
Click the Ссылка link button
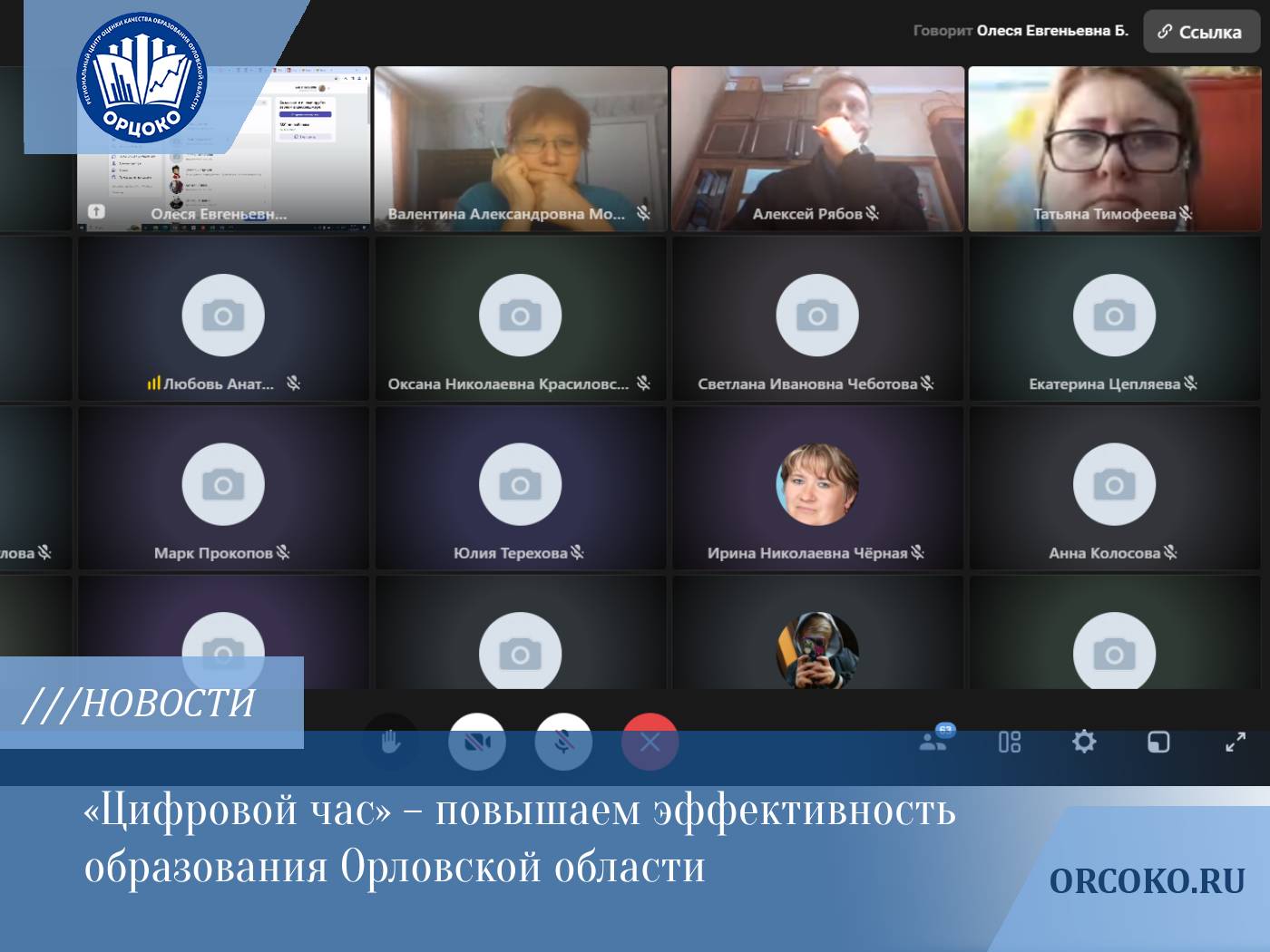[1200, 32]
